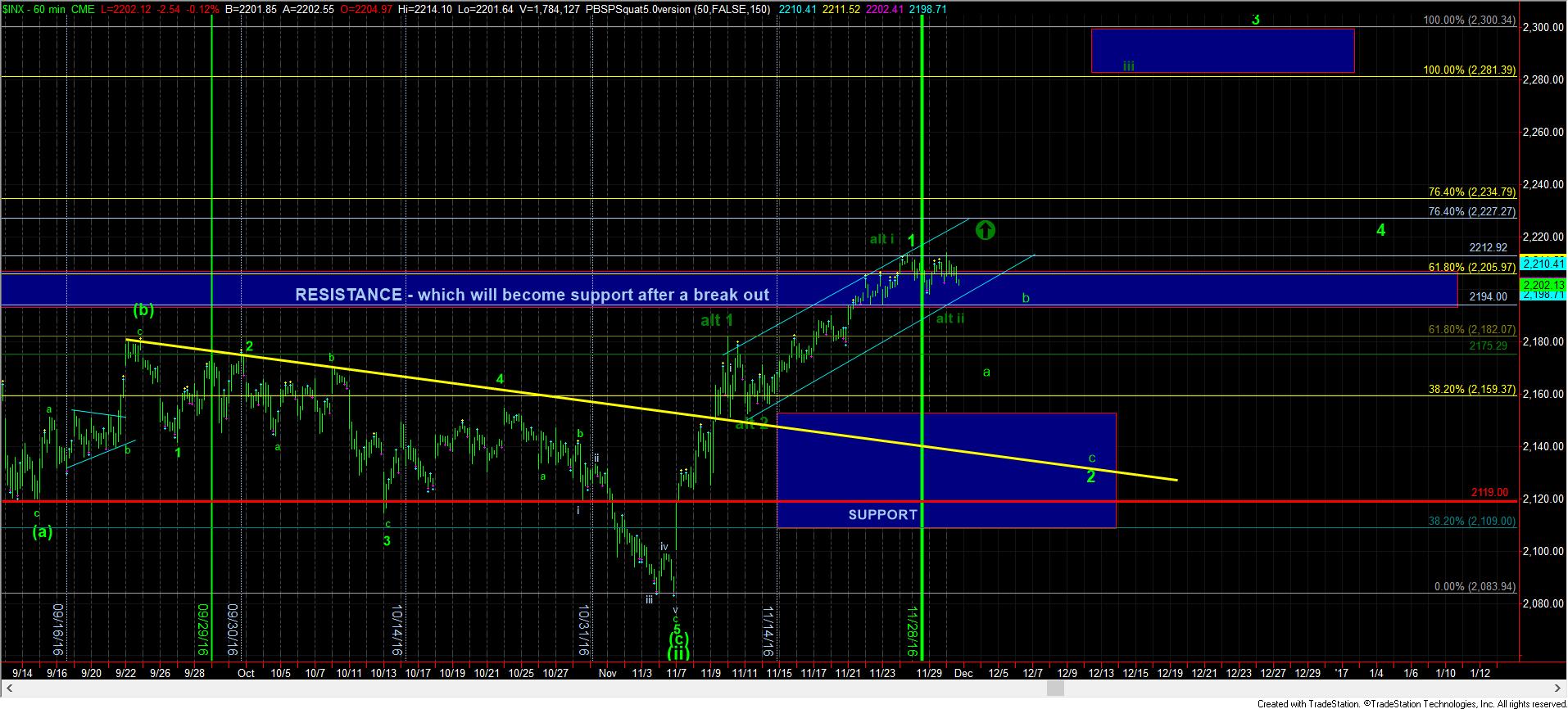Click the '17 label on time axis

pyautogui.click(x=1341, y=673)
